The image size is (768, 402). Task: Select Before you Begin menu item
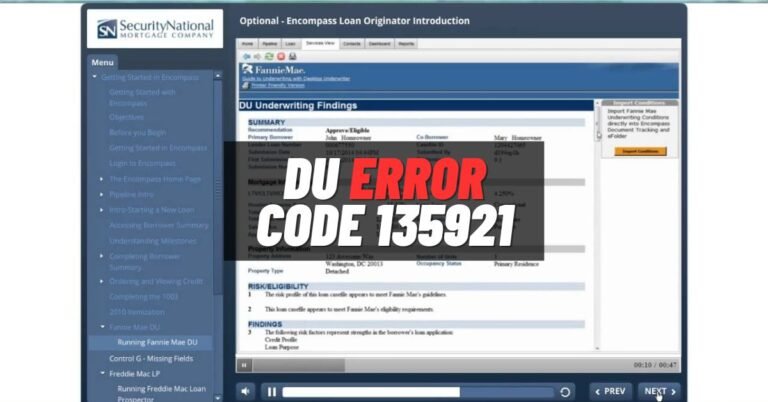pos(138,133)
